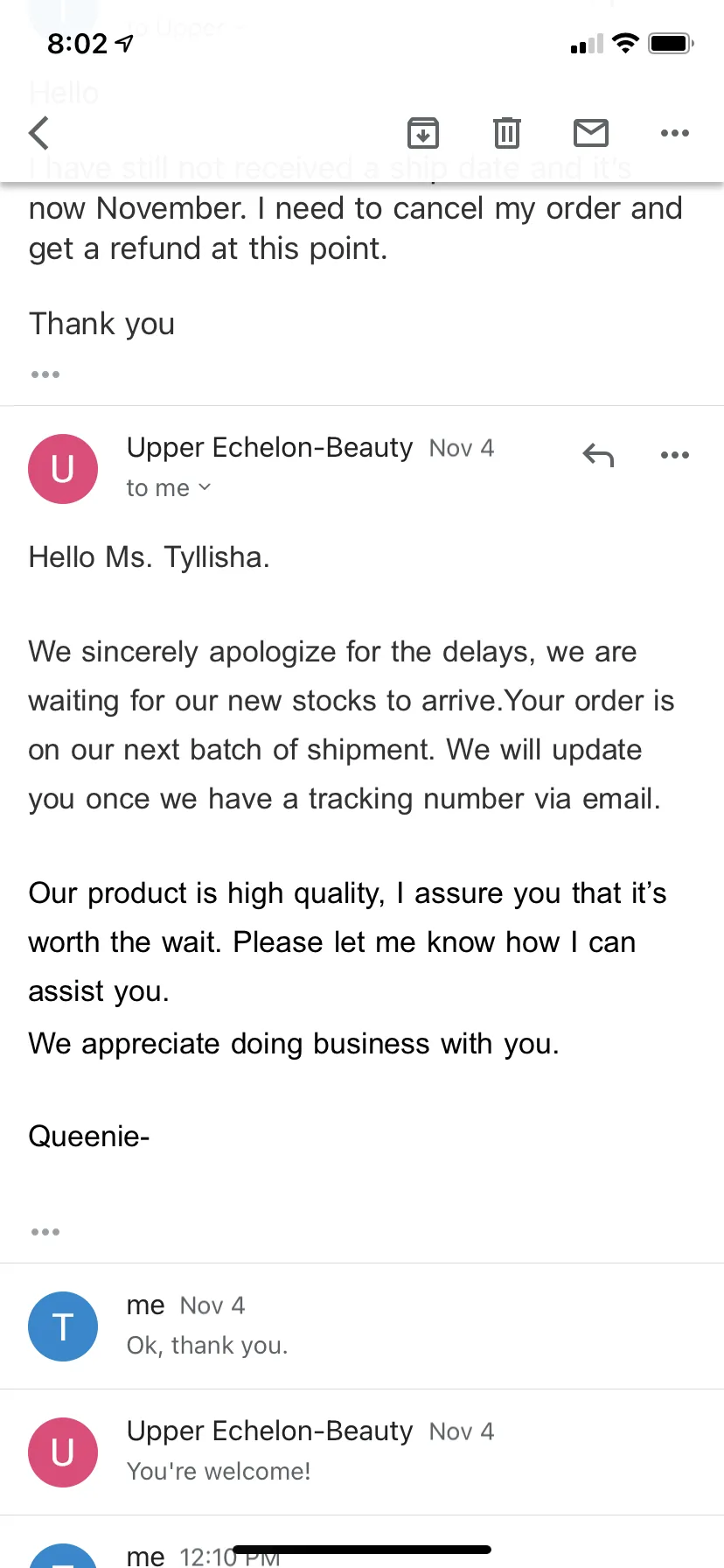Image resolution: width=724 pixels, height=1568 pixels.
Task: Tap the home indicator bar at the bottom
Action: tap(362, 1550)
